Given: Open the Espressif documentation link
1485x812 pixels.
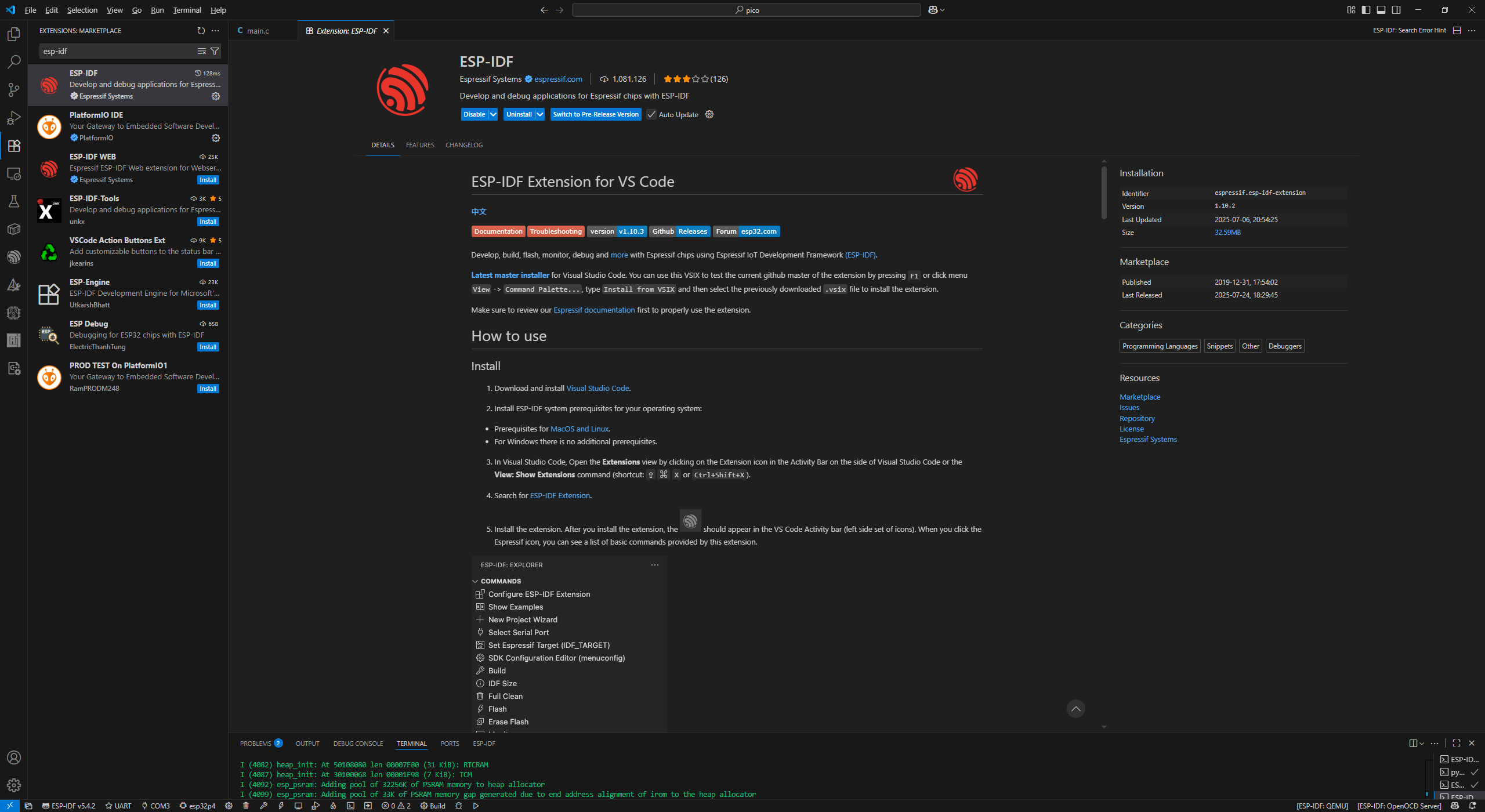Looking at the screenshot, I should [x=593, y=310].
